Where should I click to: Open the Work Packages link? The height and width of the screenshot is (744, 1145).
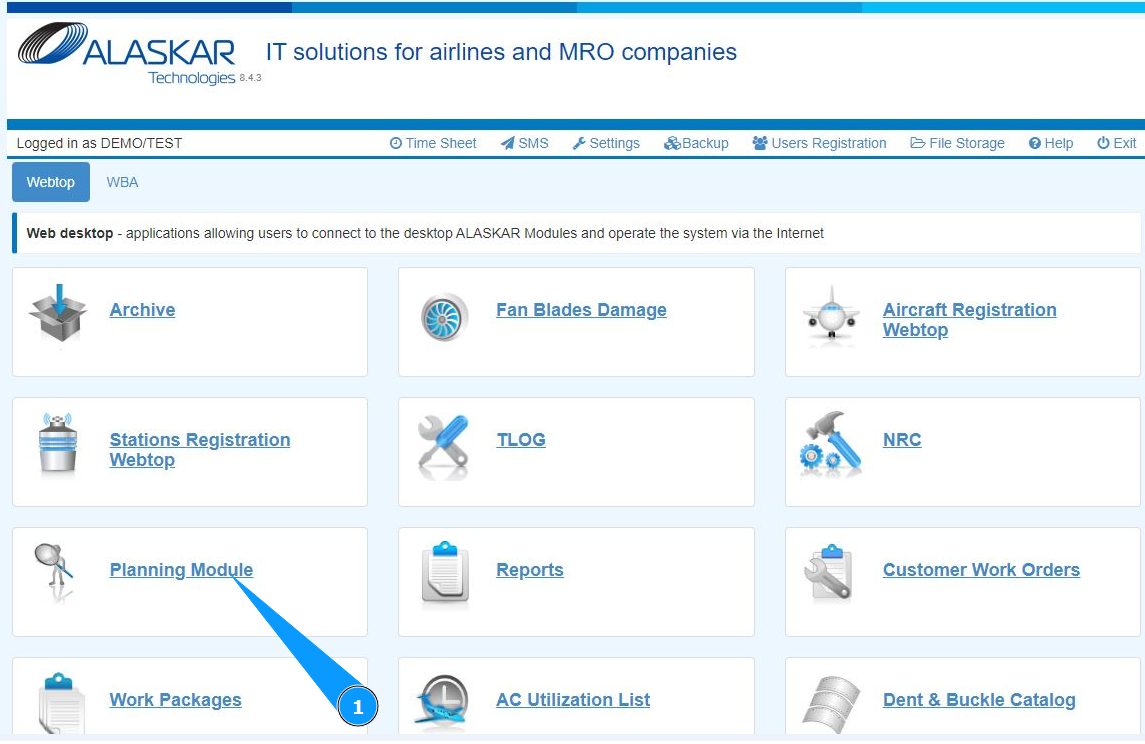click(175, 699)
